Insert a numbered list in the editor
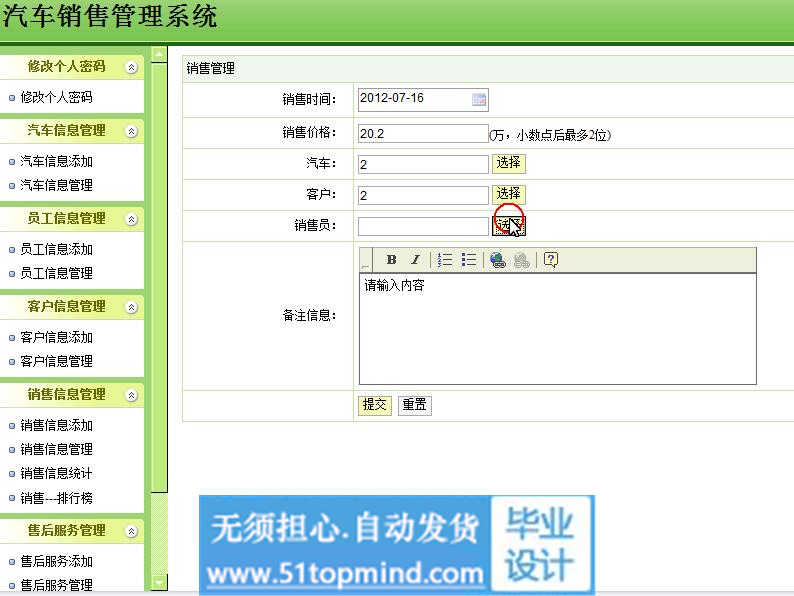This screenshot has height=596, width=794. [445, 260]
